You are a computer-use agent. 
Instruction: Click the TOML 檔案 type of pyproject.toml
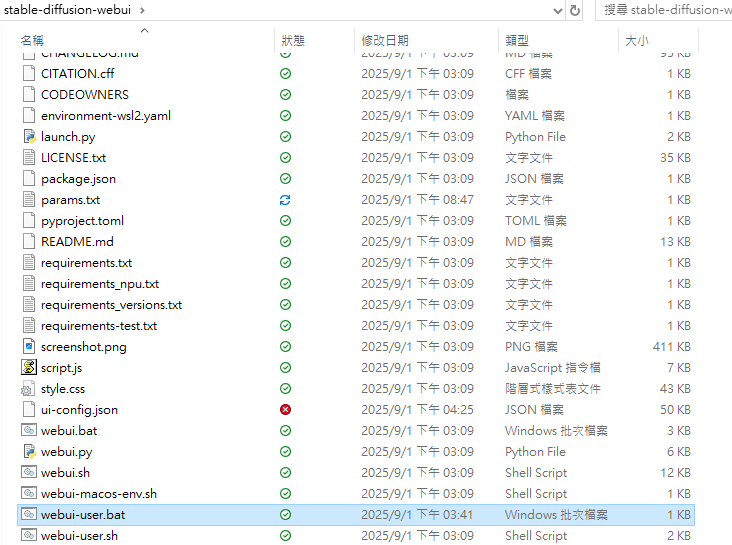tap(535, 221)
